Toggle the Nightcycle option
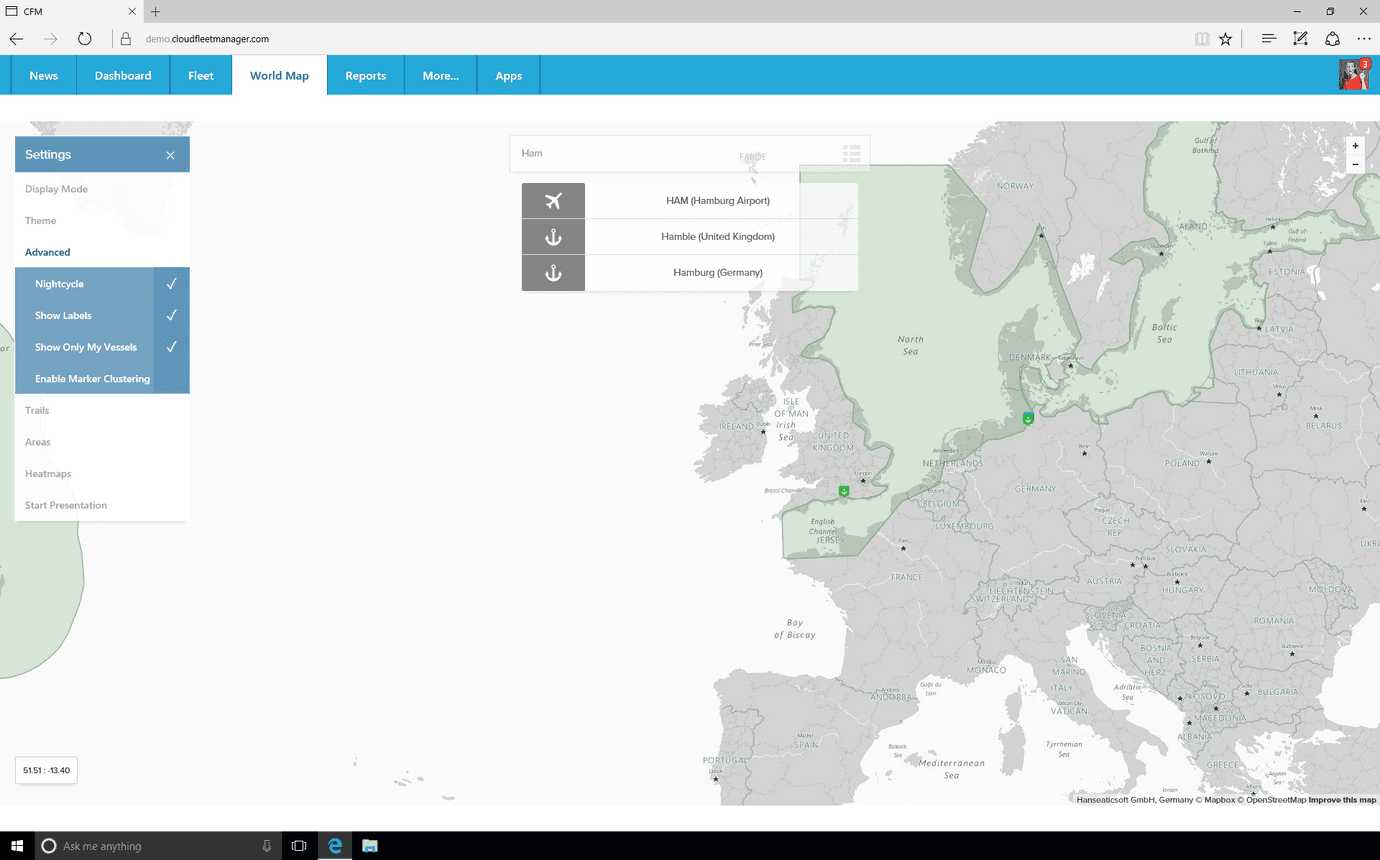Image resolution: width=1380 pixels, height=860 pixels. coord(102,284)
